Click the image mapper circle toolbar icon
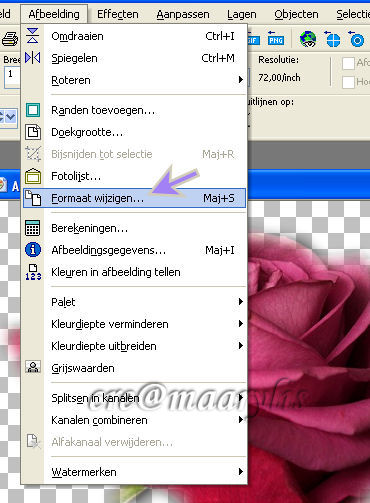The height and width of the screenshot is (503, 370). [356, 39]
